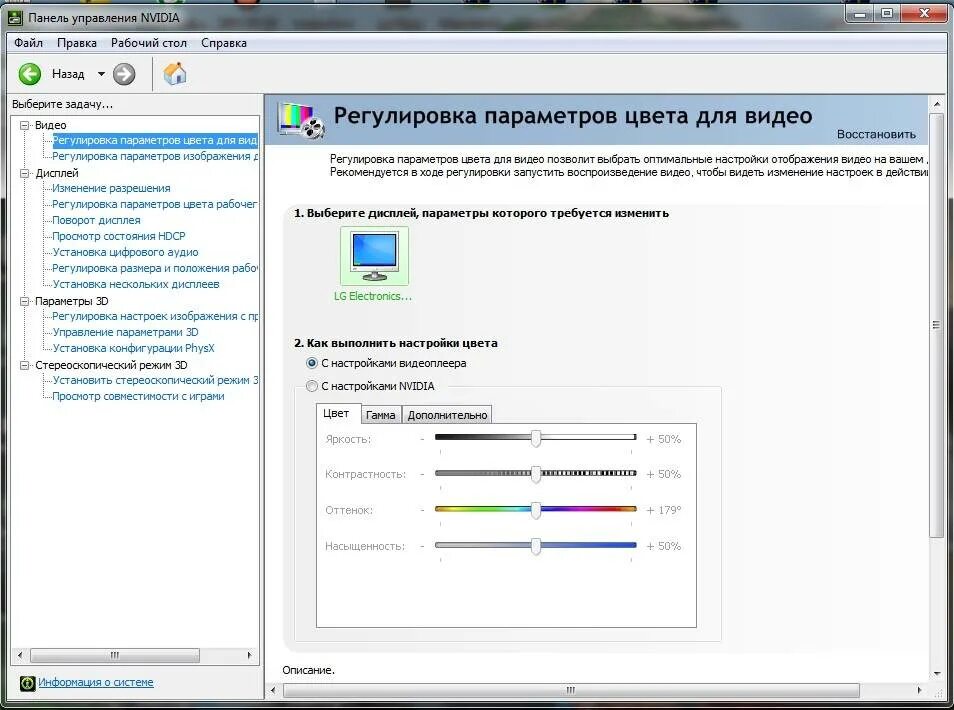Click the system information icon
Screen dimensions: 954x710
pyautogui.click(x=27, y=683)
